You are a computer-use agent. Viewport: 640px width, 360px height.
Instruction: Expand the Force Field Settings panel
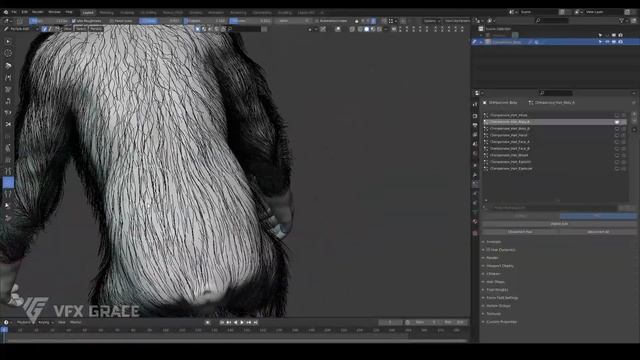[x=502, y=298]
